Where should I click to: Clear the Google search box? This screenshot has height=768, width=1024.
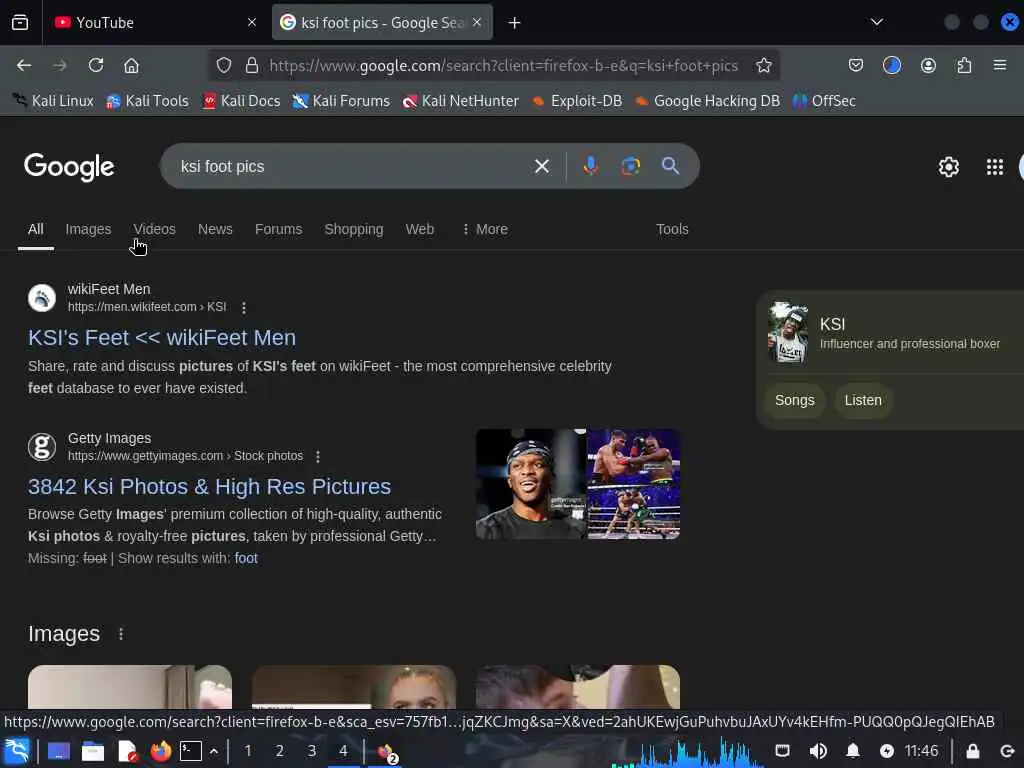point(541,167)
